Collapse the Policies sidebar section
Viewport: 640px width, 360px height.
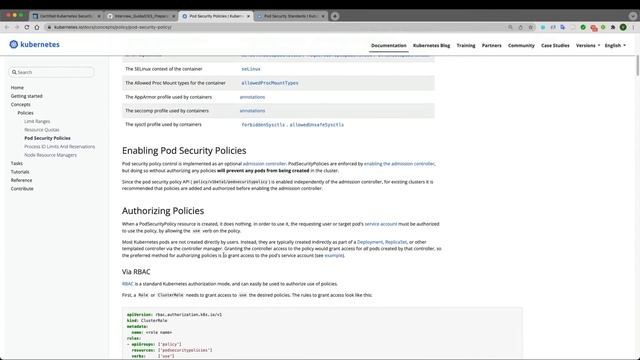click(x=25, y=113)
